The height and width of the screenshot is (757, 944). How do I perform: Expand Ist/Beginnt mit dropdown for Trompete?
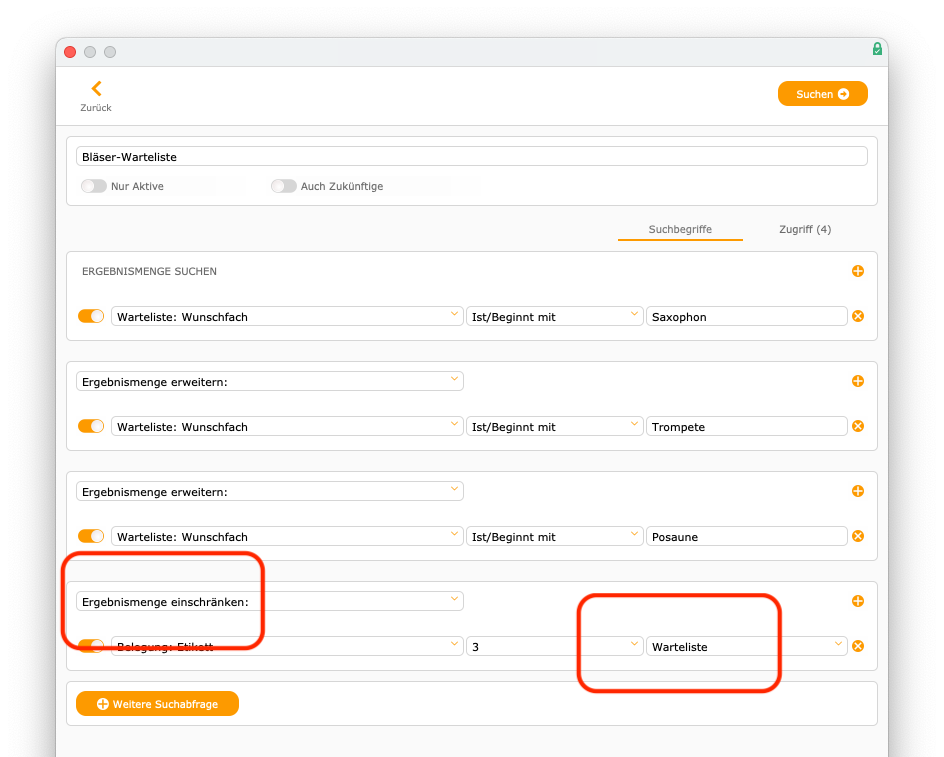point(554,426)
